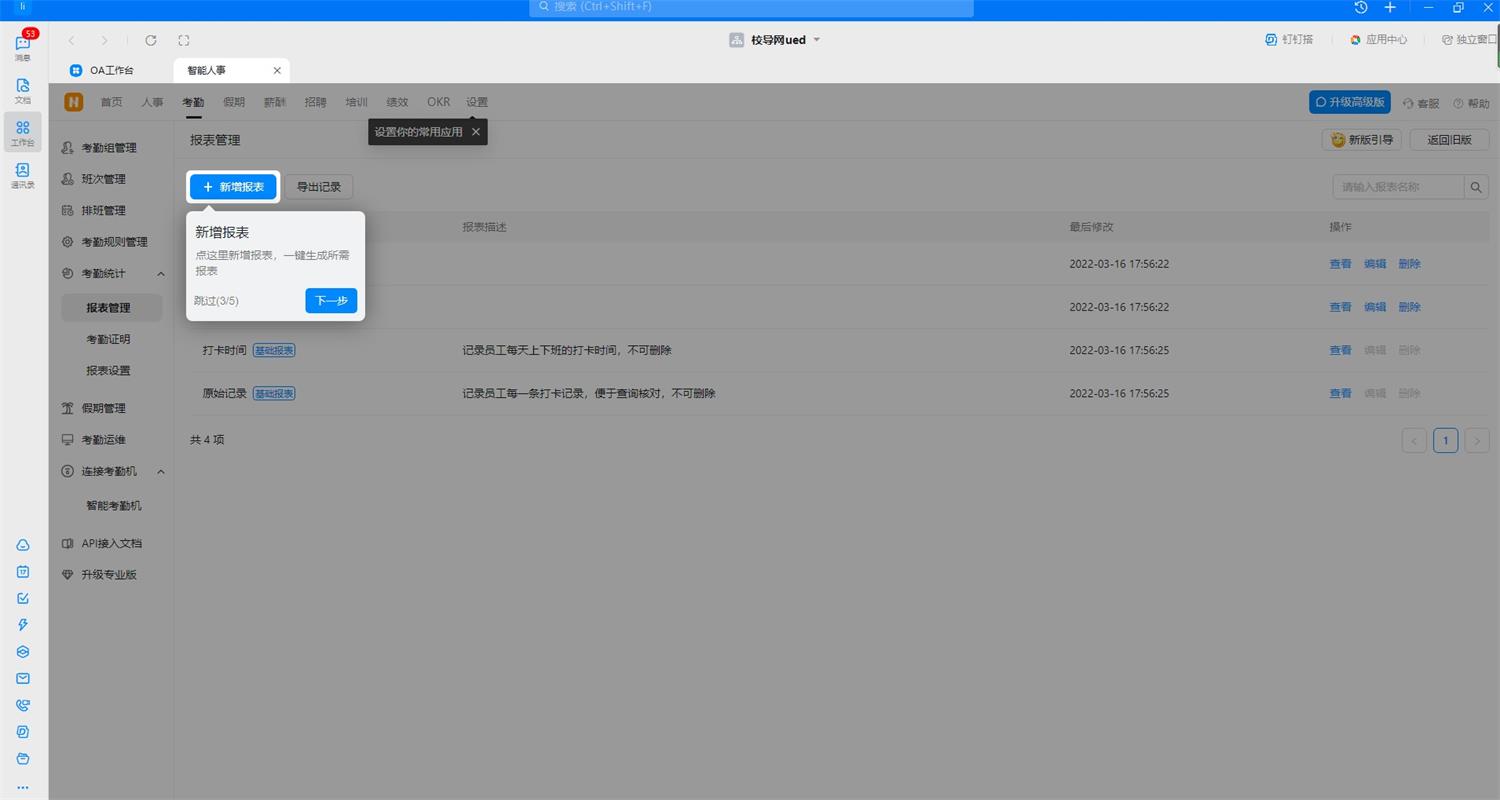Toggle the fullscreen expand icon
Image resolution: width=1500 pixels, height=800 pixels.
[183, 40]
